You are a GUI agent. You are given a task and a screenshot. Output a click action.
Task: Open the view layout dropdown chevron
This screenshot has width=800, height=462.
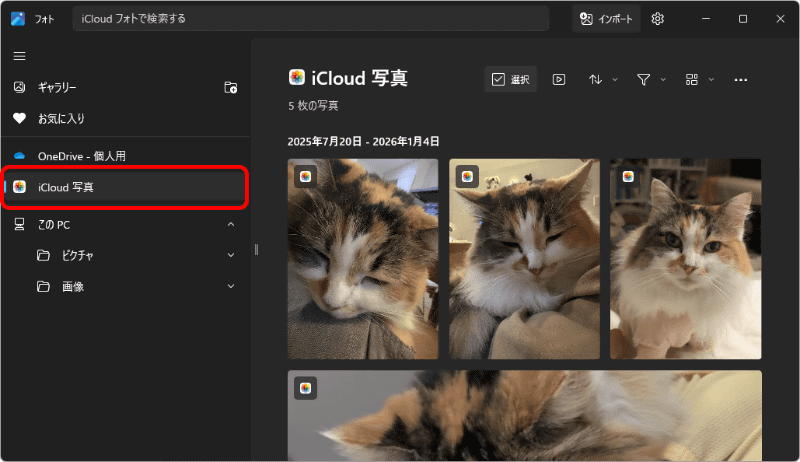click(x=711, y=80)
